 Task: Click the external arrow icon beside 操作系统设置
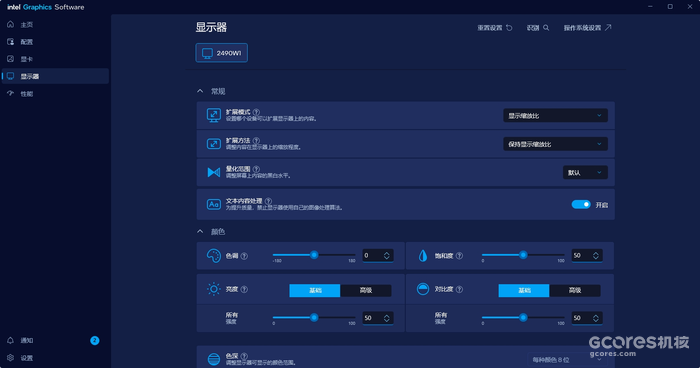coord(608,28)
